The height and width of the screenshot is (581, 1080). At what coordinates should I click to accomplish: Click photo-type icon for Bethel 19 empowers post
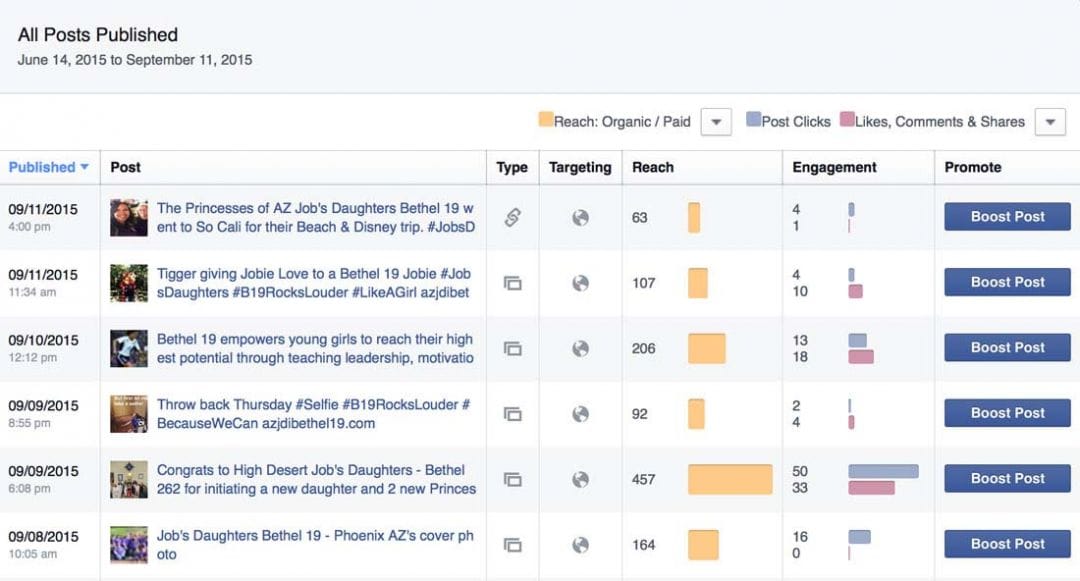coord(512,349)
